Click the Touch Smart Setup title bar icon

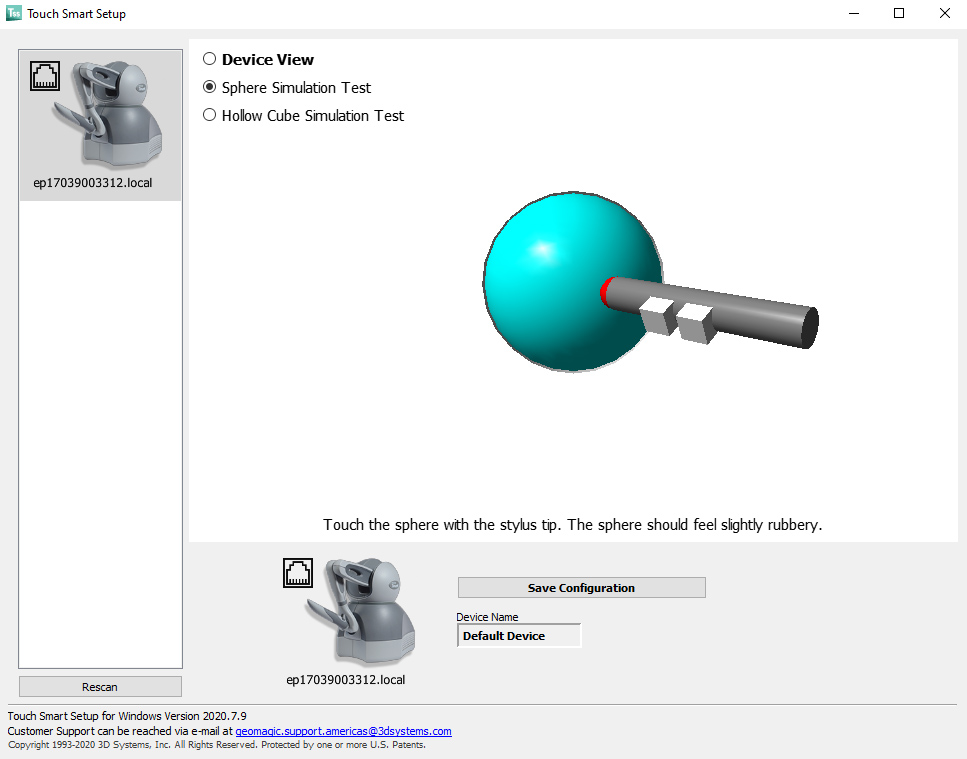14,13
